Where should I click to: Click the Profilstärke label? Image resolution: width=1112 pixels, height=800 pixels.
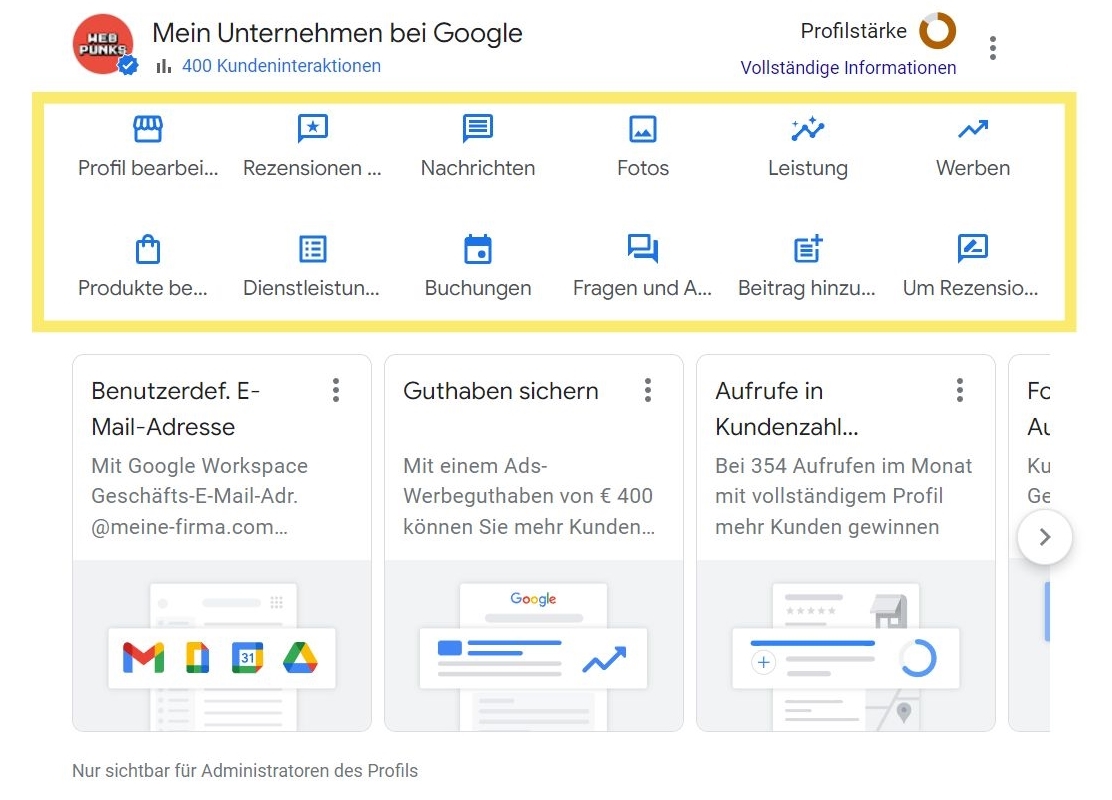(x=854, y=31)
